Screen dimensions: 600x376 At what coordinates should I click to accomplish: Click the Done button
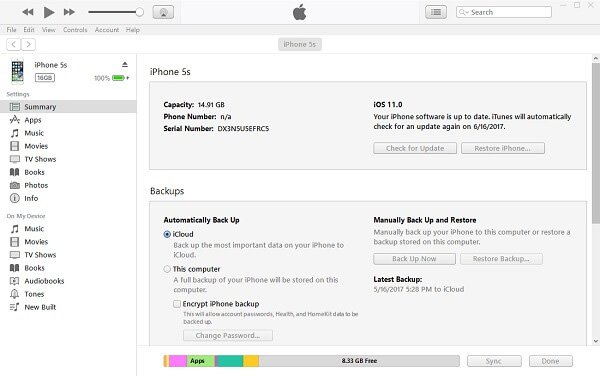[551, 361]
